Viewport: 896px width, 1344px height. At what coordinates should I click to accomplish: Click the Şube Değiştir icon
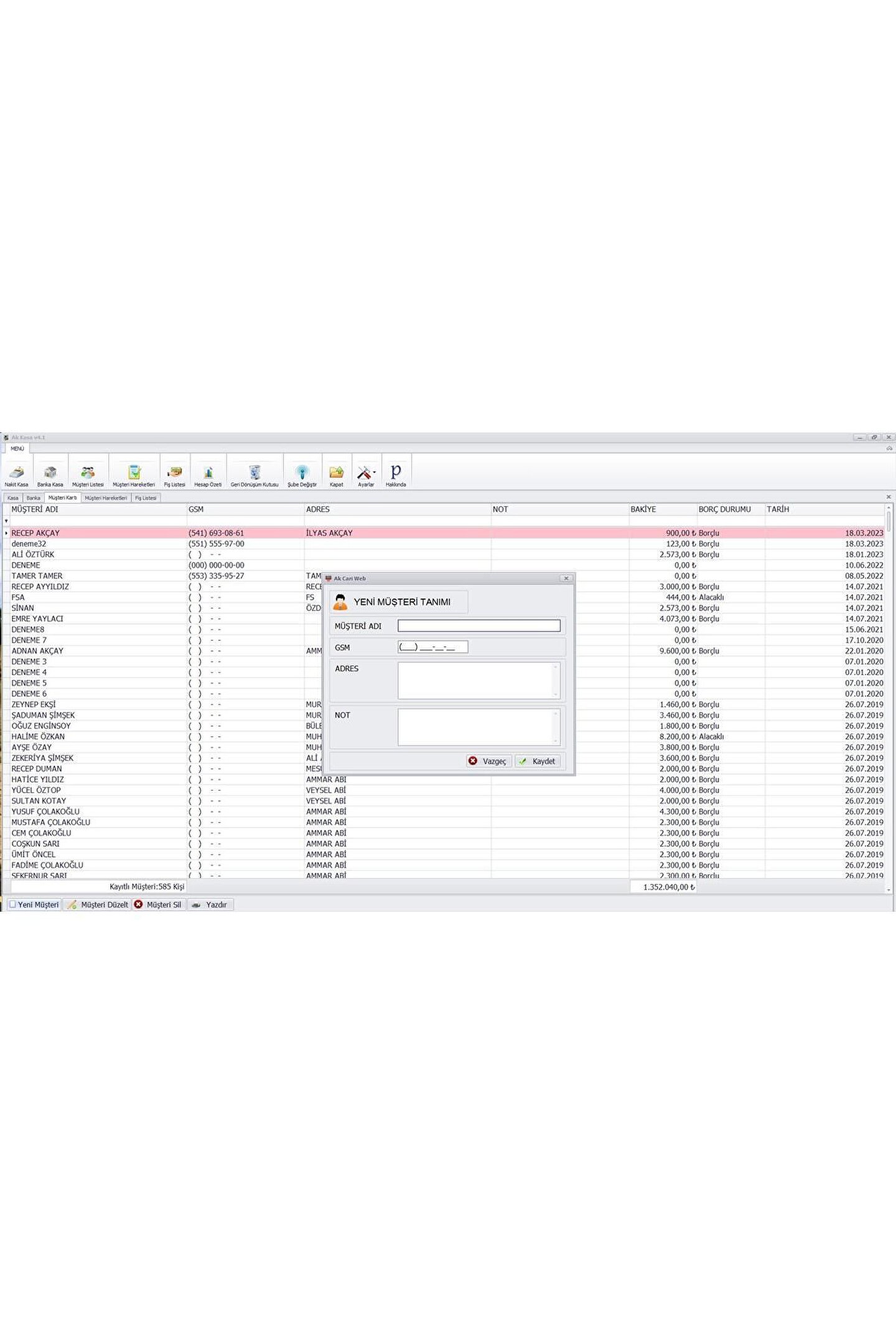pyautogui.click(x=302, y=474)
